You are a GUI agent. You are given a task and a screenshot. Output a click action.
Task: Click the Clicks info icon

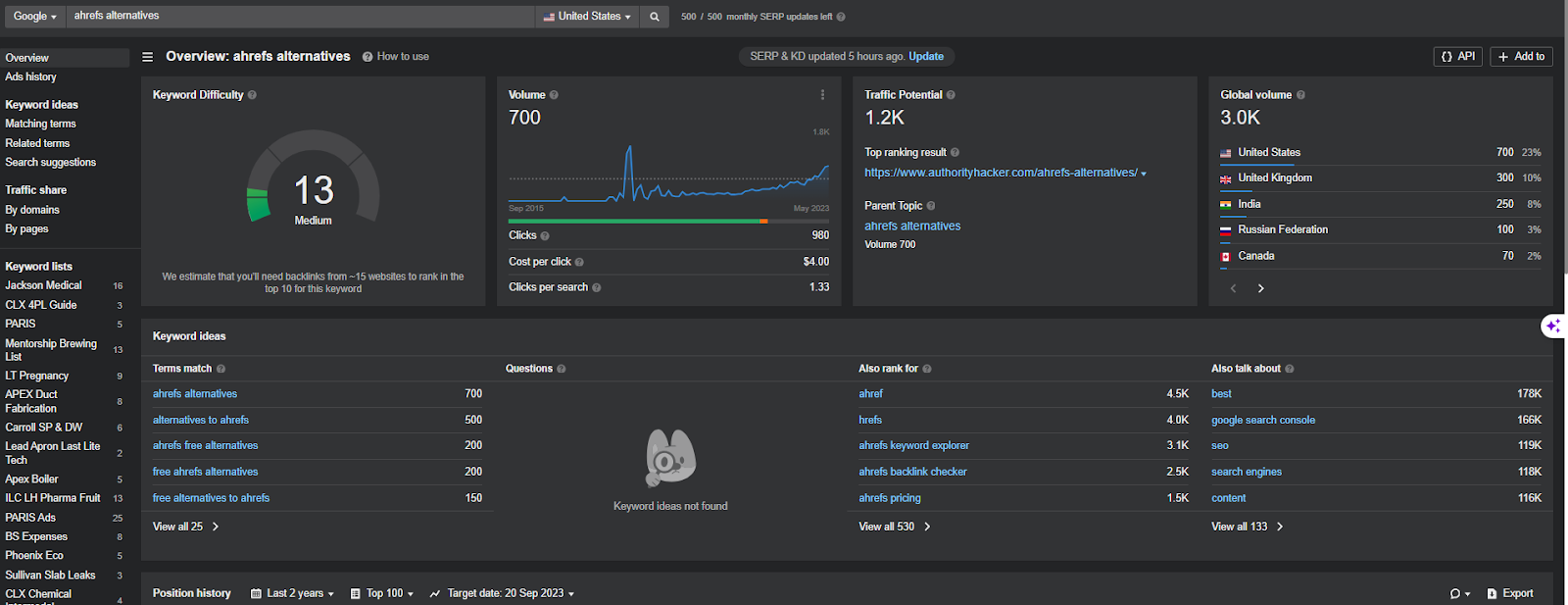point(545,236)
